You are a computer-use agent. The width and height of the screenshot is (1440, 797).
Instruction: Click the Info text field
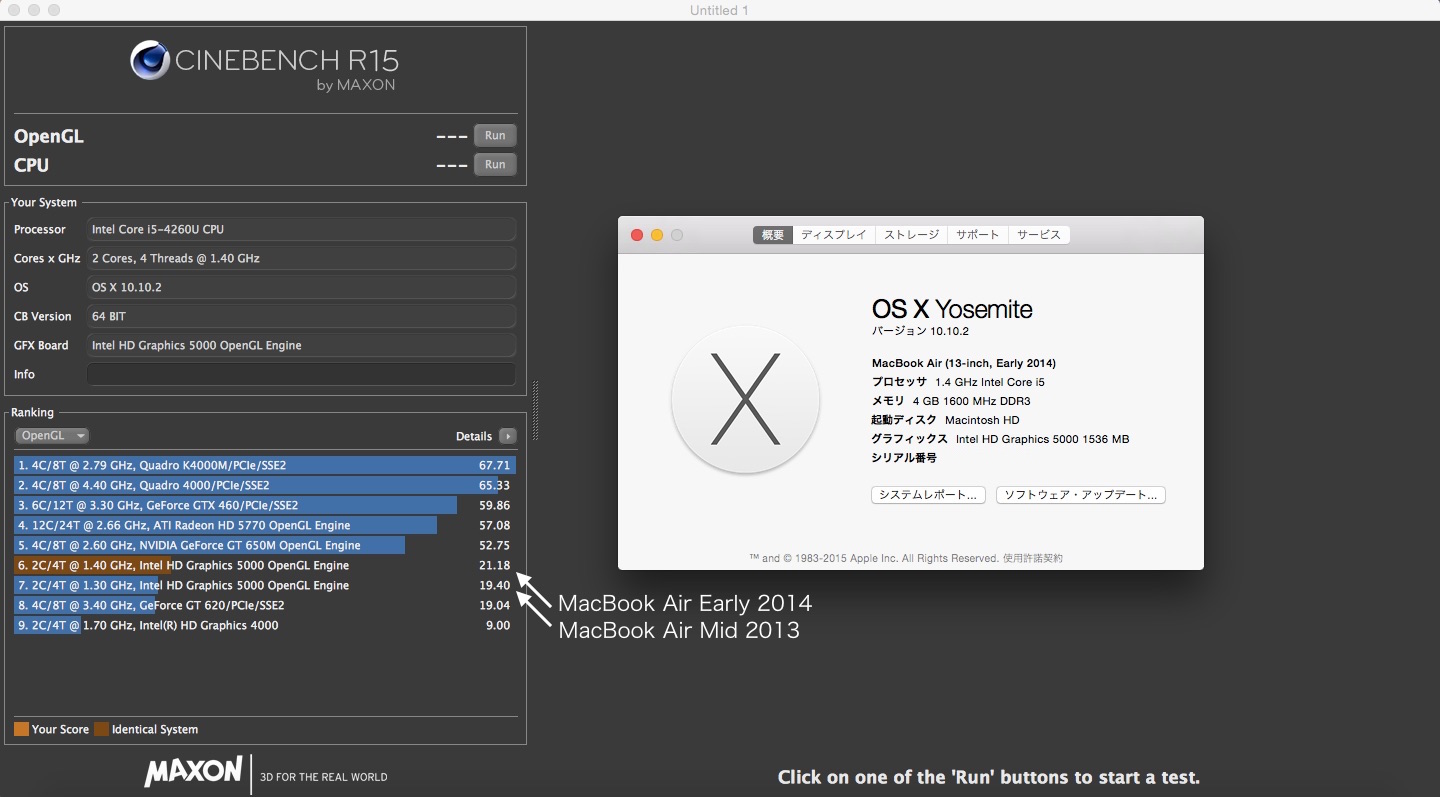coord(301,374)
